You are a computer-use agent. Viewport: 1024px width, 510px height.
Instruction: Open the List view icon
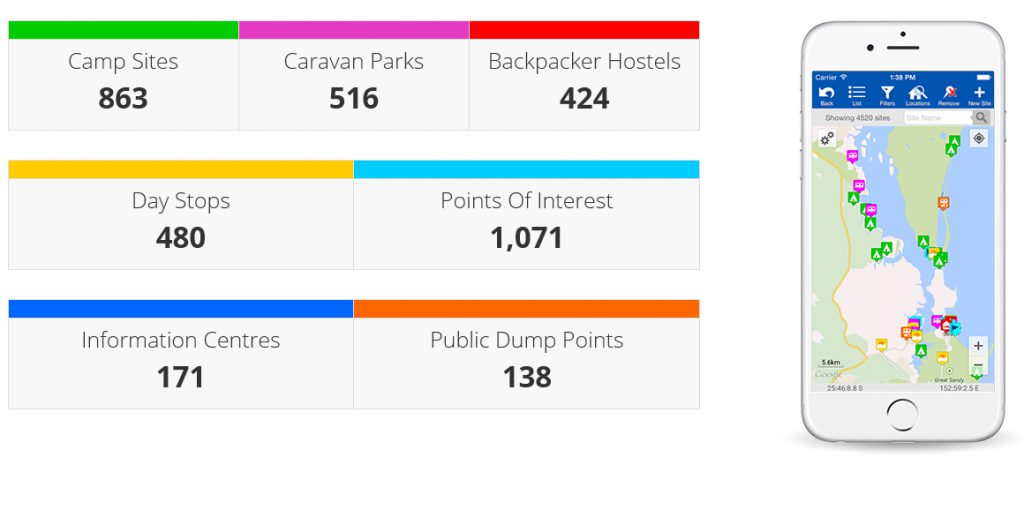coord(856,93)
